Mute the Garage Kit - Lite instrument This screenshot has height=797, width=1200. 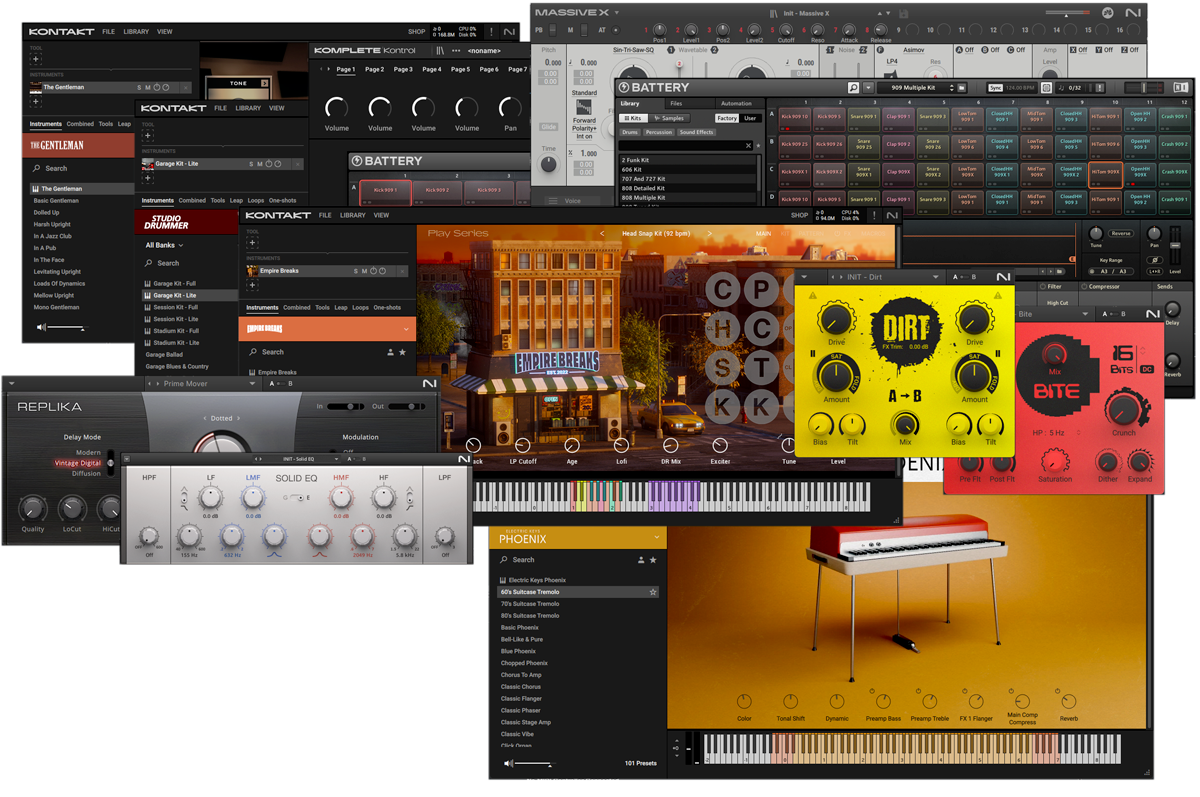[x=259, y=164]
